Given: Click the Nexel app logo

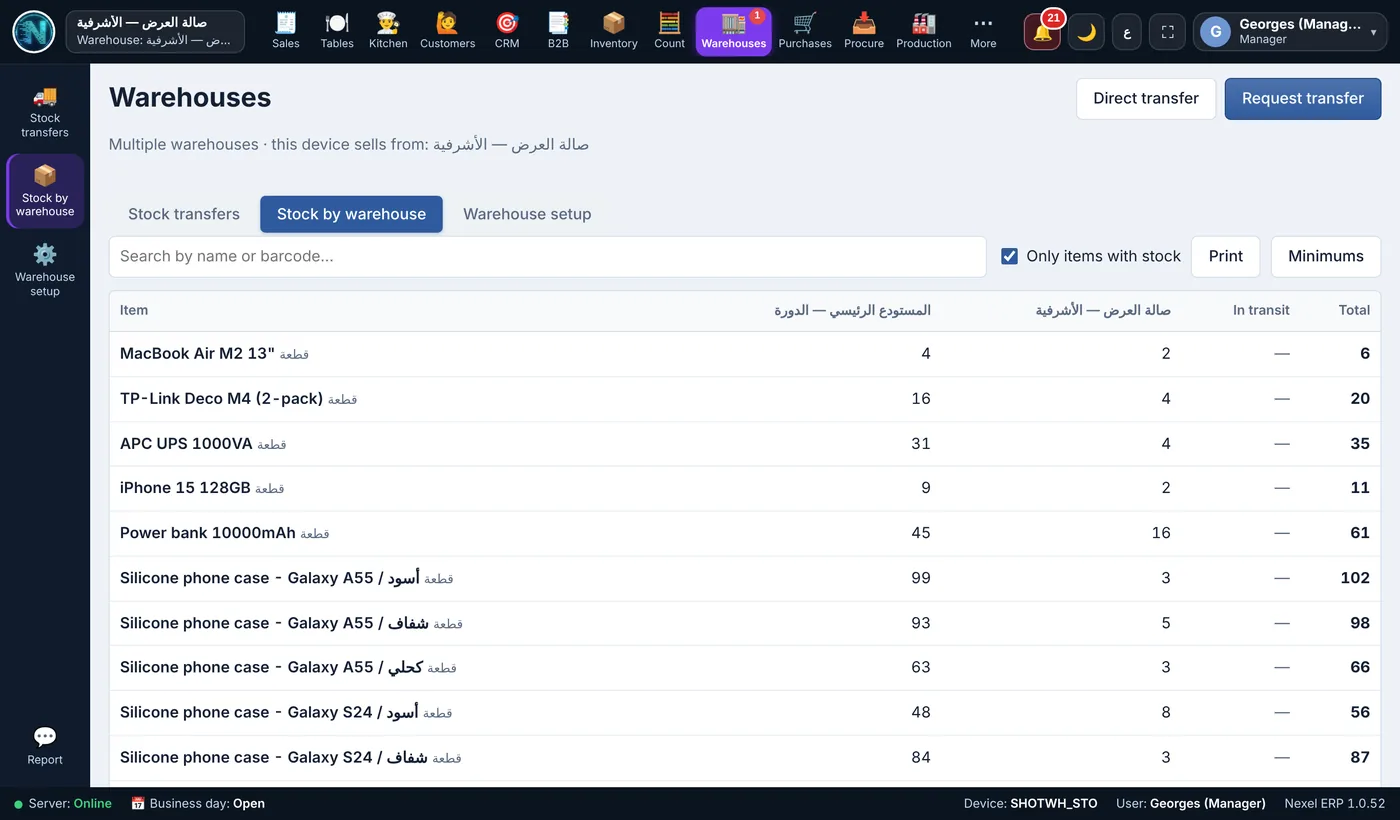Looking at the screenshot, I should pos(34,32).
